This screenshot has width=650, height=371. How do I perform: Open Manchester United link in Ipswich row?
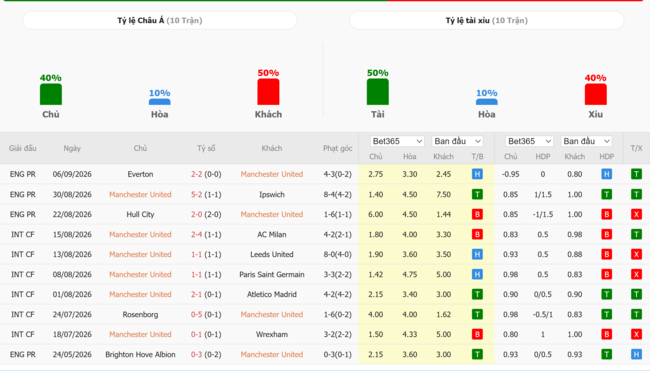(x=140, y=194)
